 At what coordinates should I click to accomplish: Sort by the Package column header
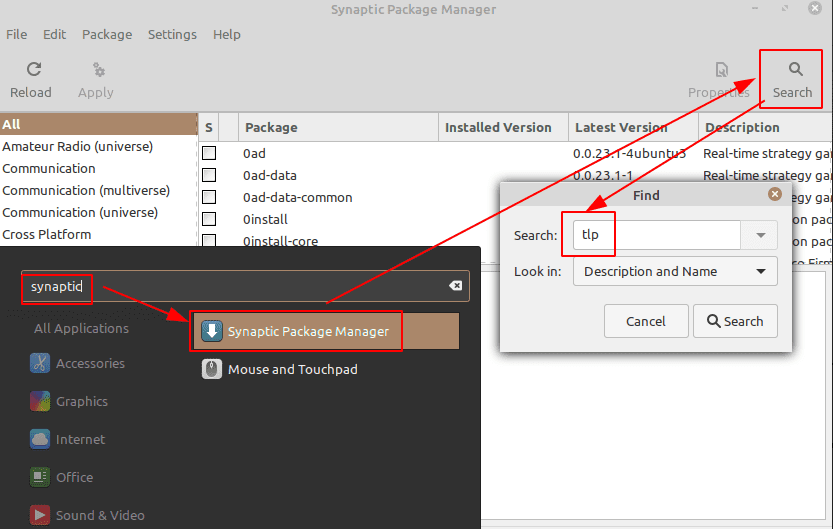point(338,127)
